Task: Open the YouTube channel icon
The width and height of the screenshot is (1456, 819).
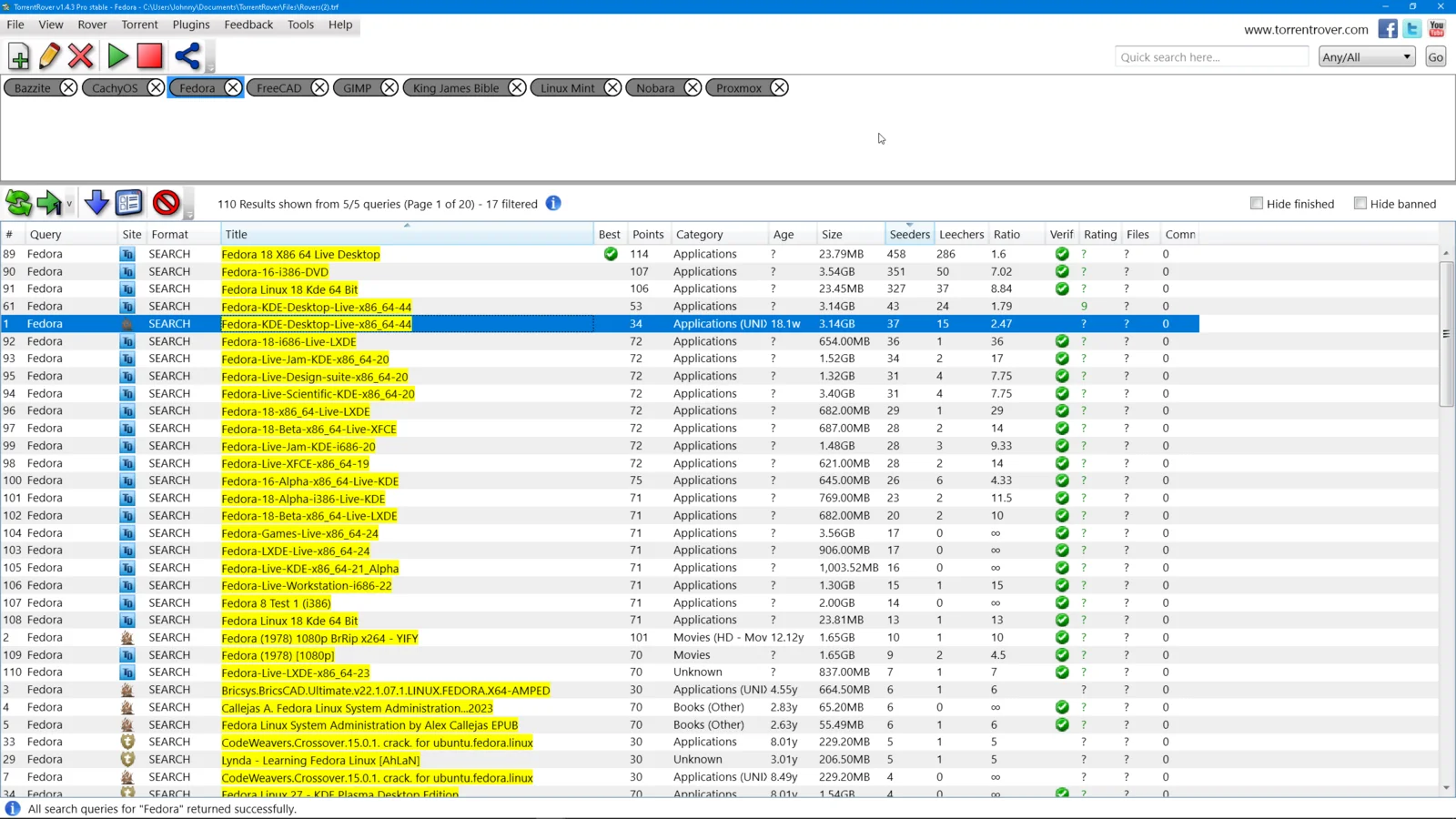Action: 1437,29
